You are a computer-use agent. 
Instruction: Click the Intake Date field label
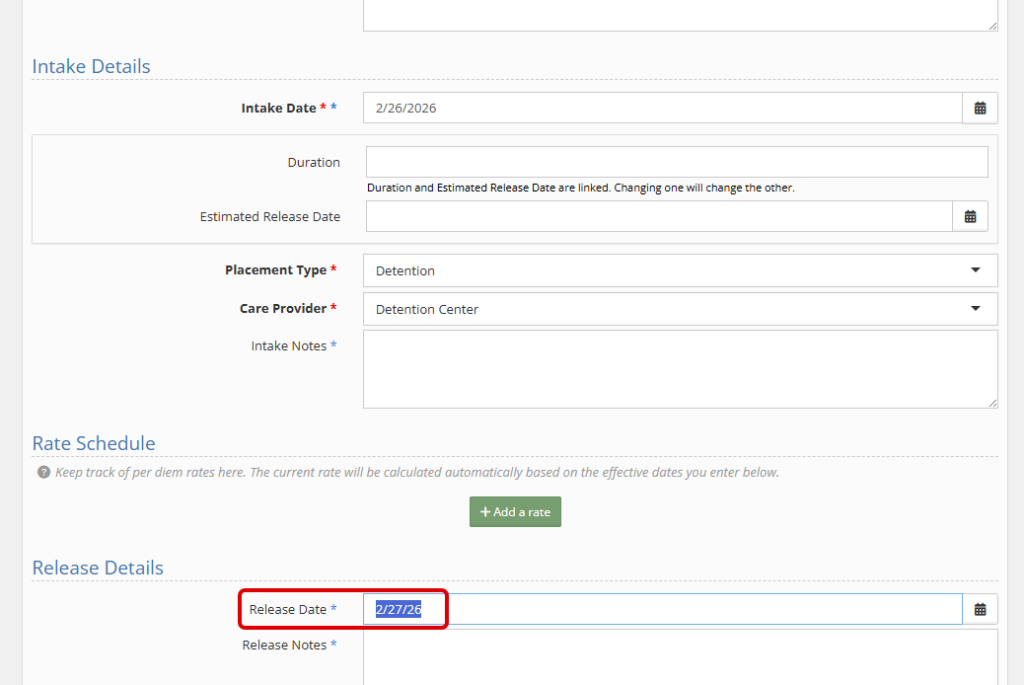278,108
